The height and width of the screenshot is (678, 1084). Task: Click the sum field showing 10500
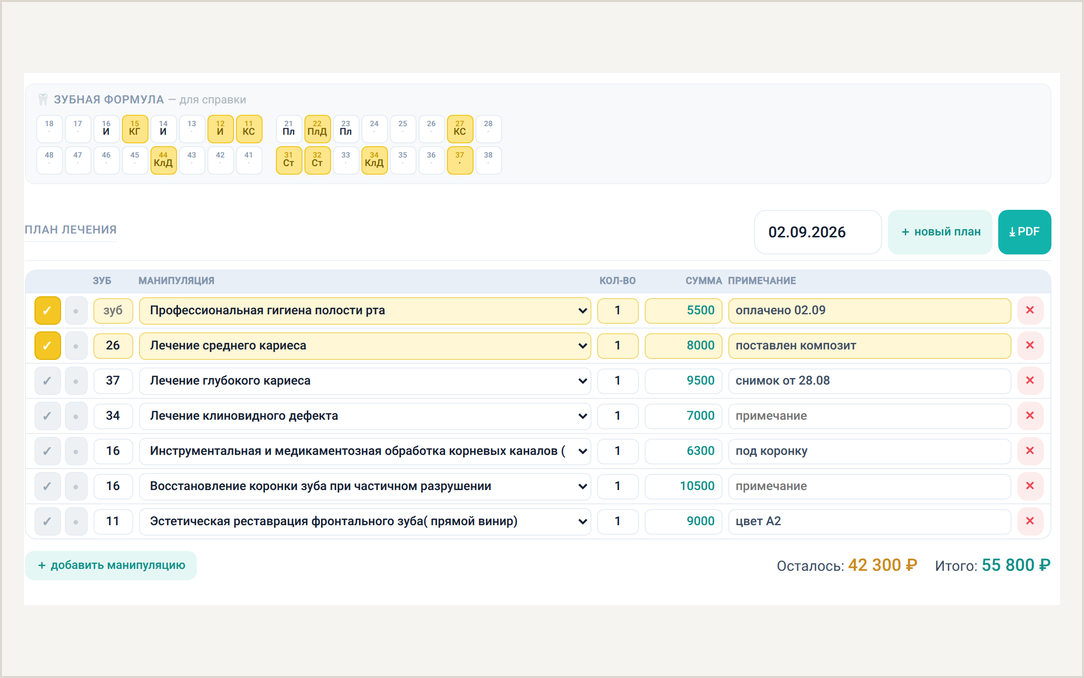684,487
